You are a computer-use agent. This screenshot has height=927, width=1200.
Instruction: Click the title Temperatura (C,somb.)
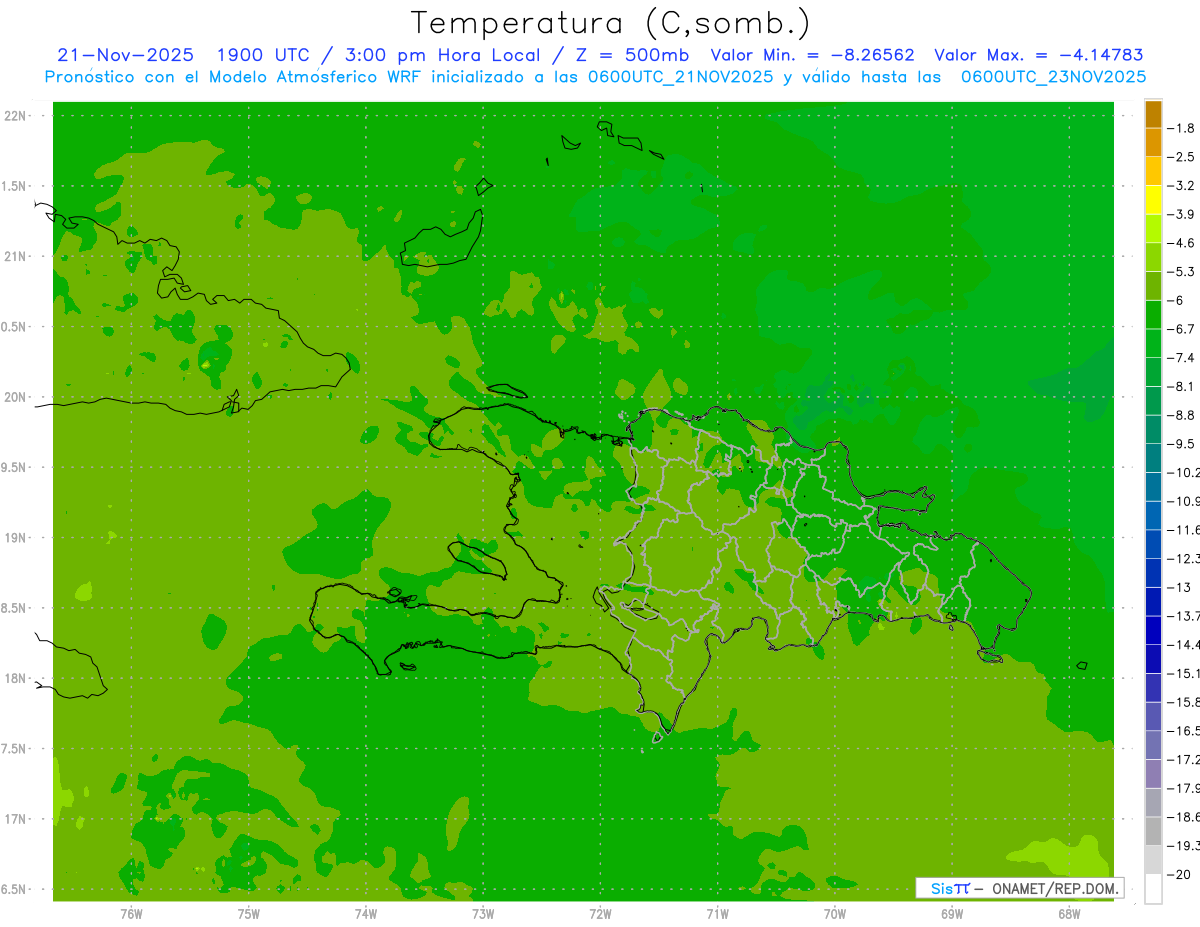[x=611, y=23]
